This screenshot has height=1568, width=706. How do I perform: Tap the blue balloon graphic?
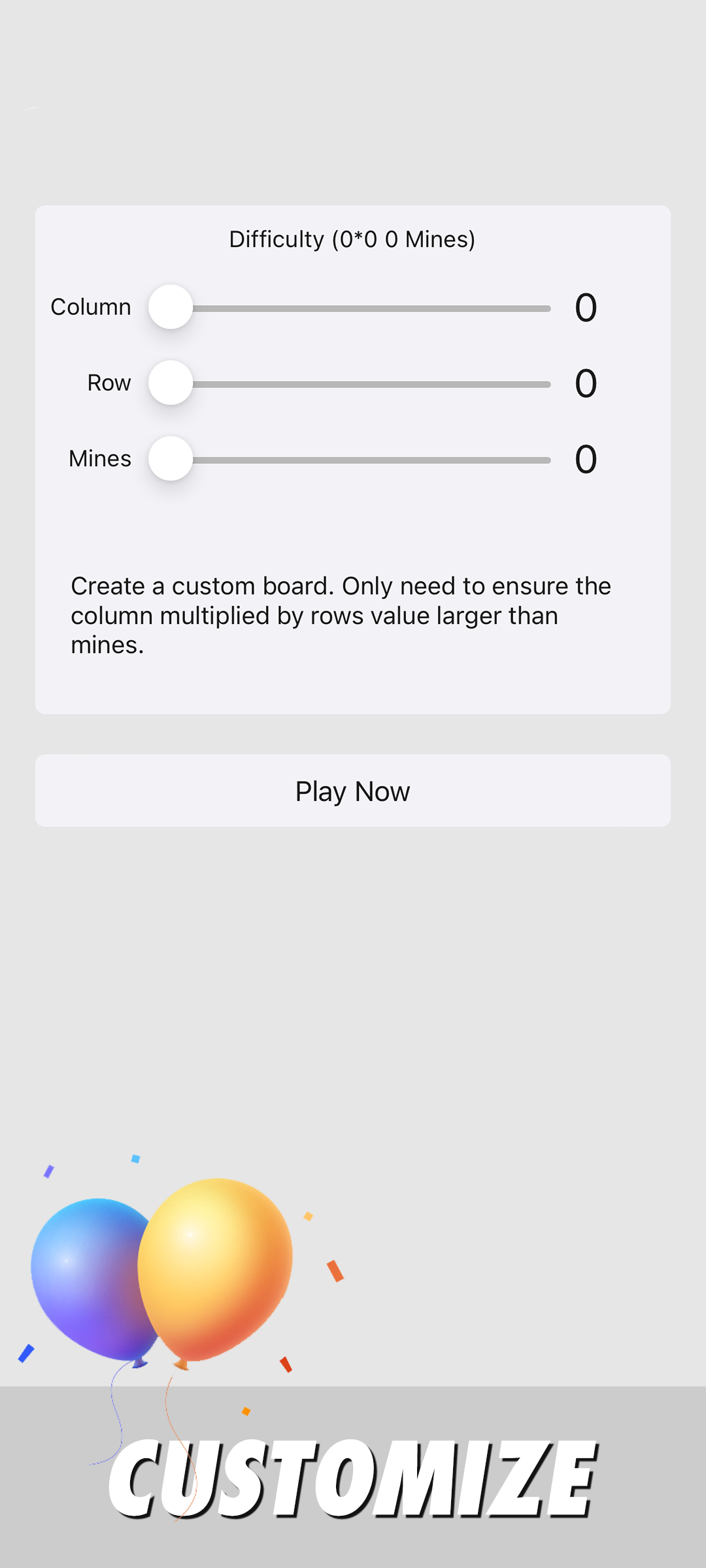click(92, 1281)
